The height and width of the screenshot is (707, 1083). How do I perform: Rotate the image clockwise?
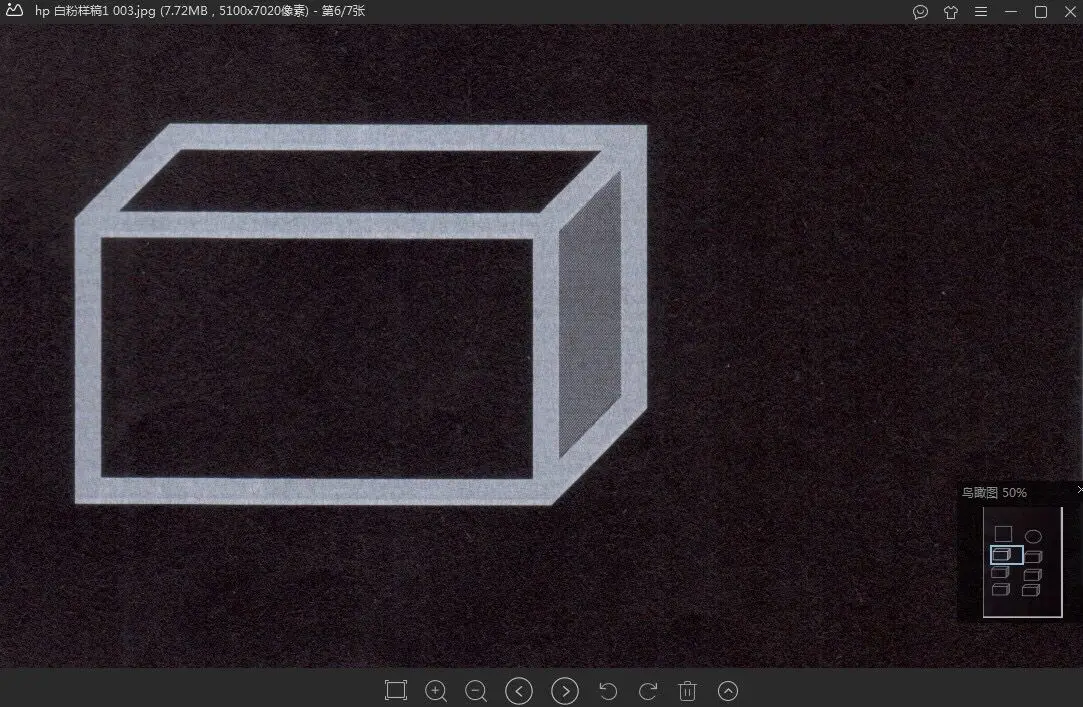tap(648, 691)
